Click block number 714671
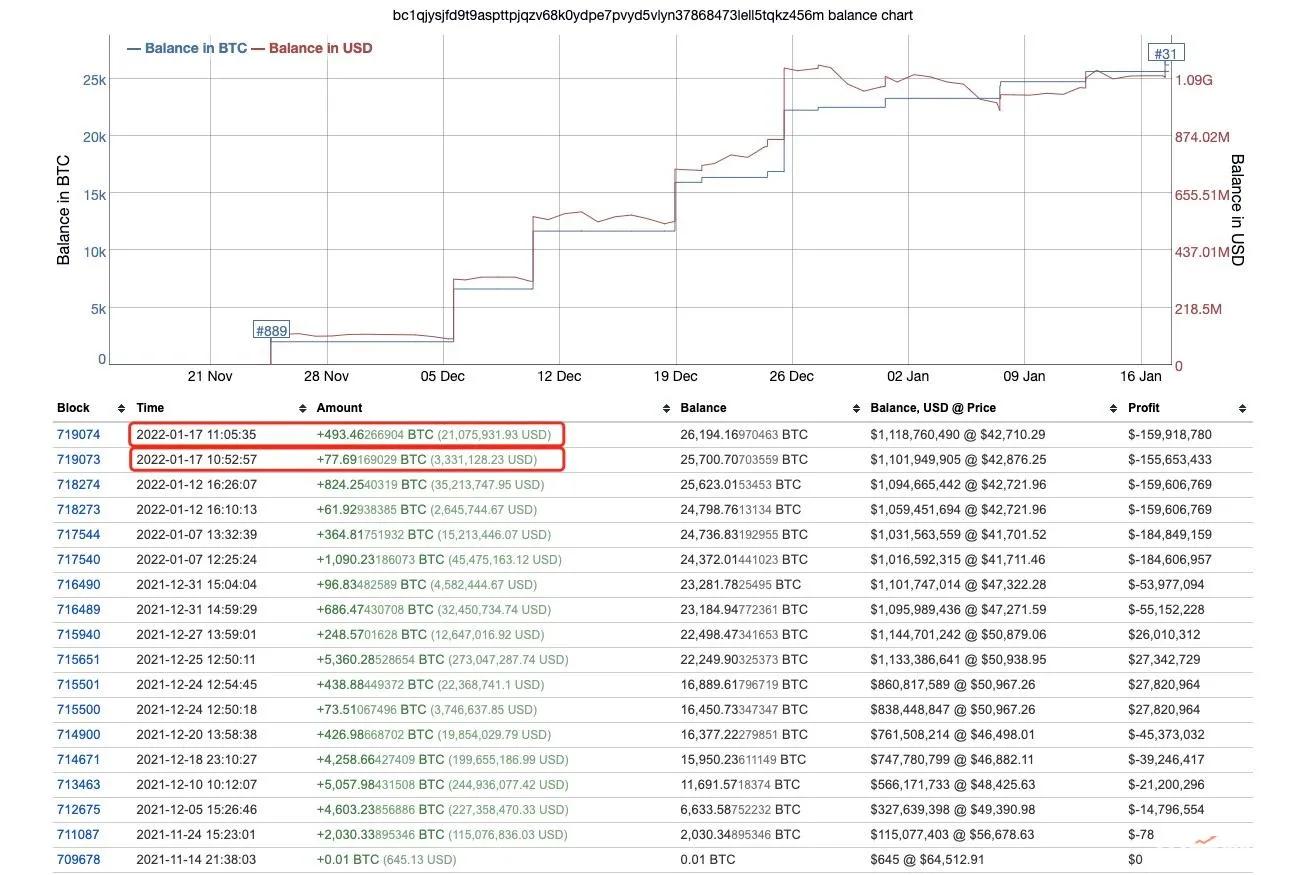This screenshot has width=1294, height=875. pyautogui.click(x=79, y=759)
